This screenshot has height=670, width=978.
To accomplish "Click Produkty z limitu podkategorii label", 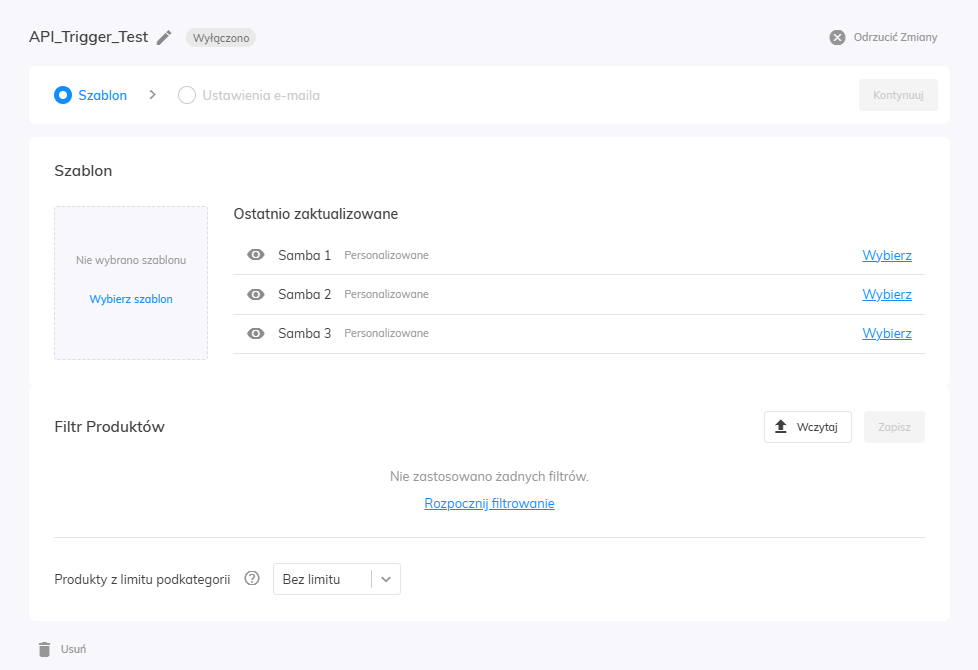I will pos(142,580).
